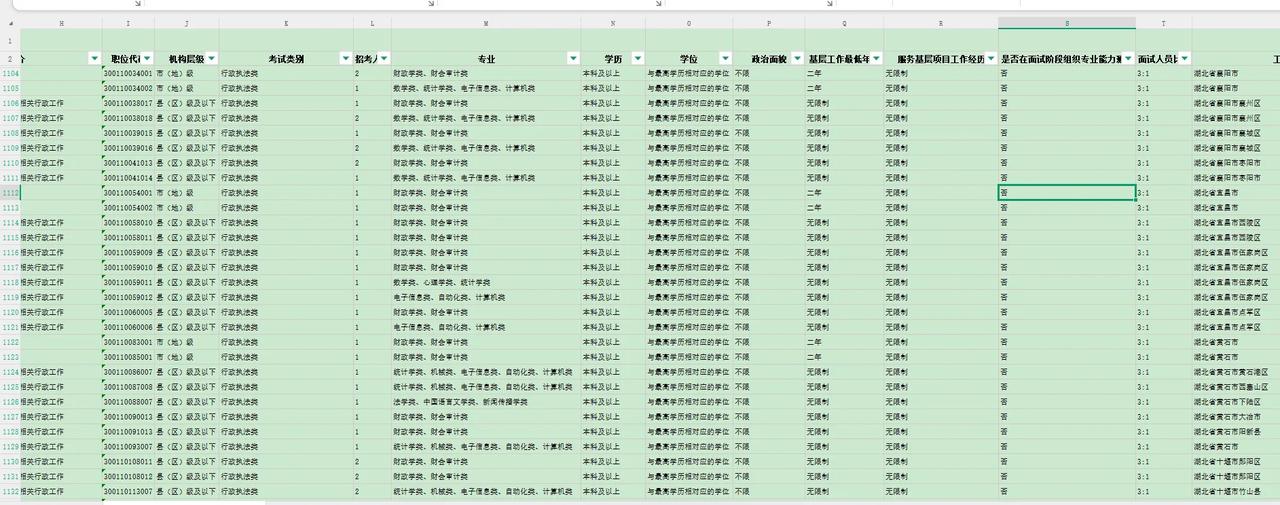Click 与最高学历相对应的学位 cell in row 1107
This screenshot has width=1280, height=505.
689,118
